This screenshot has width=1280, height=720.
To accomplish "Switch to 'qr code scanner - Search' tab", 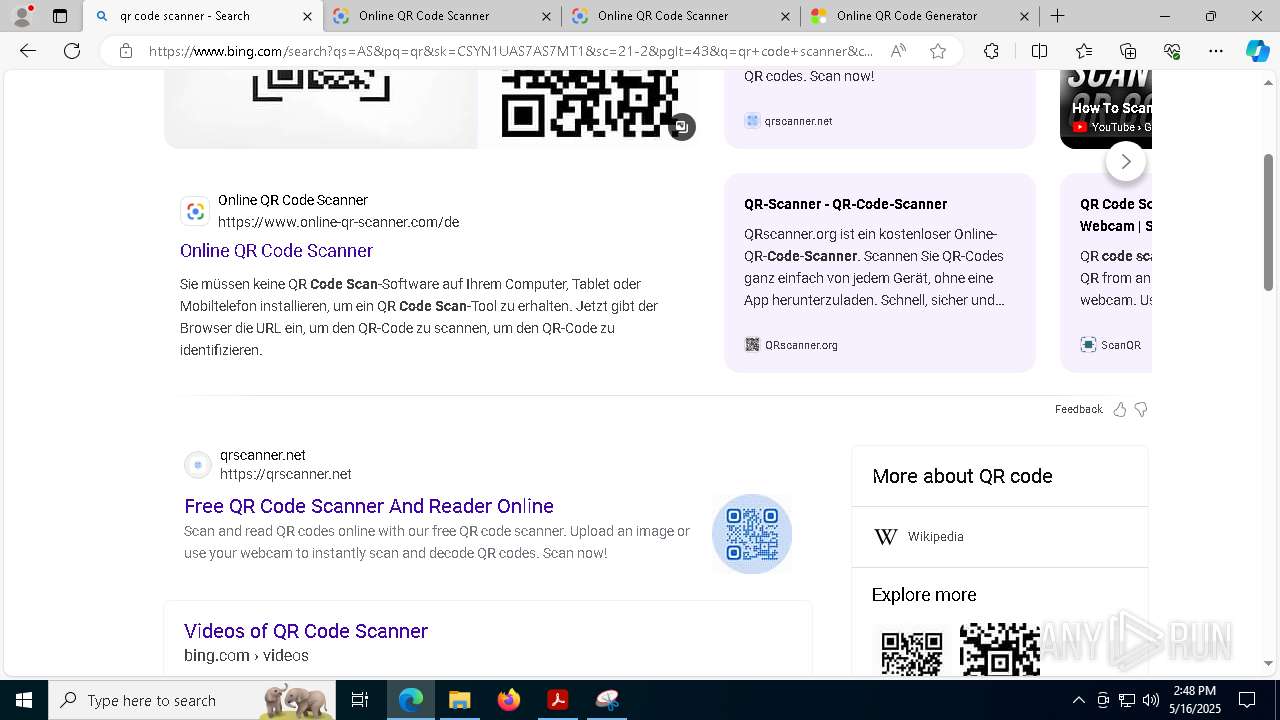I will point(203,16).
